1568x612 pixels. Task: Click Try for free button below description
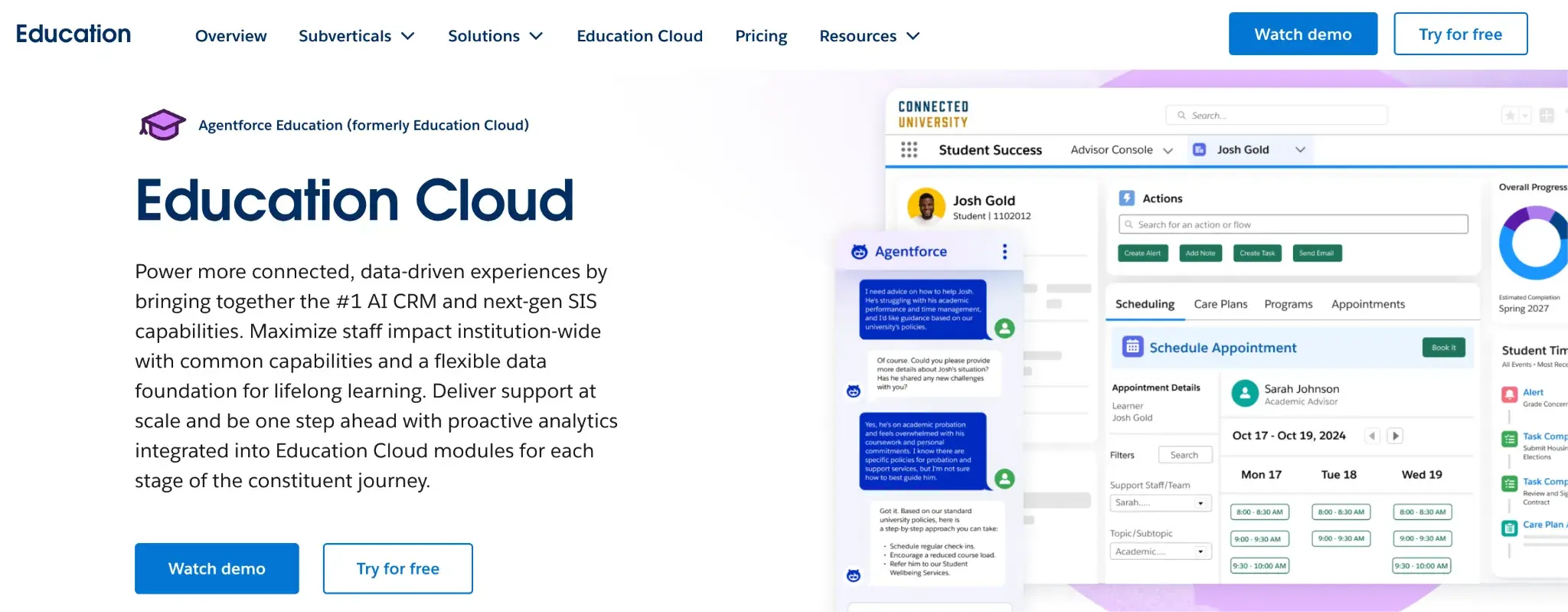point(397,568)
